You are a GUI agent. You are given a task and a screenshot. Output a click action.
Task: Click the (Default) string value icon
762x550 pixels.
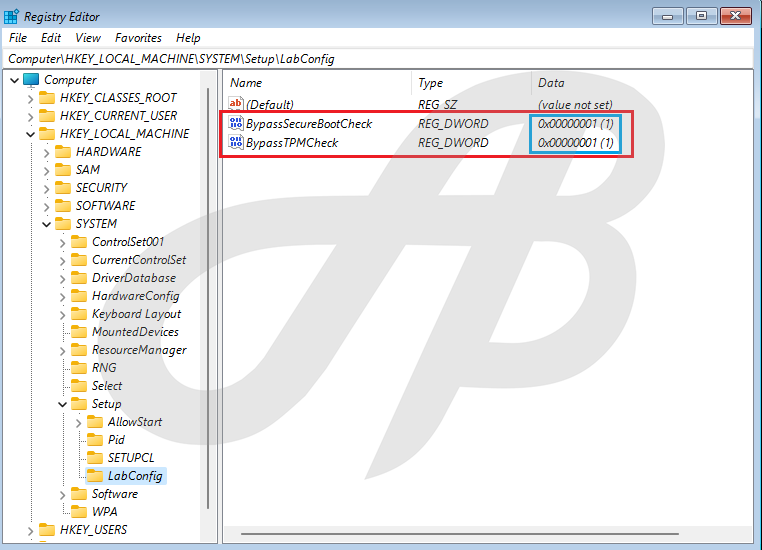click(236, 103)
